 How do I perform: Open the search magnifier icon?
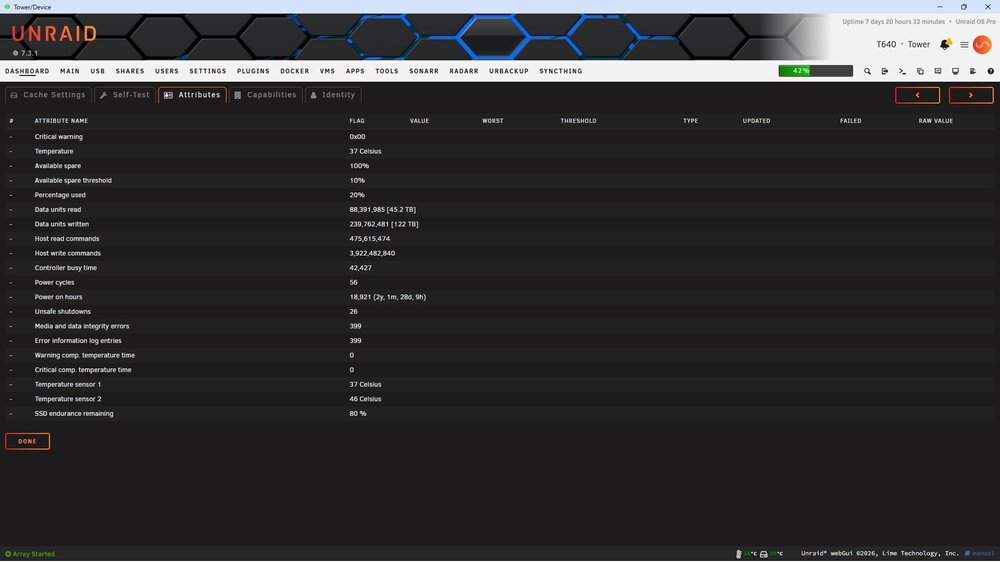coord(867,71)
